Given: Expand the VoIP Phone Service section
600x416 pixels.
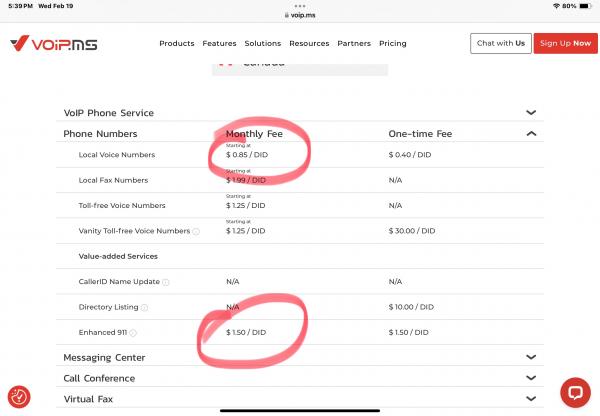Looking at the screenshot, I should tap(531, 113).
